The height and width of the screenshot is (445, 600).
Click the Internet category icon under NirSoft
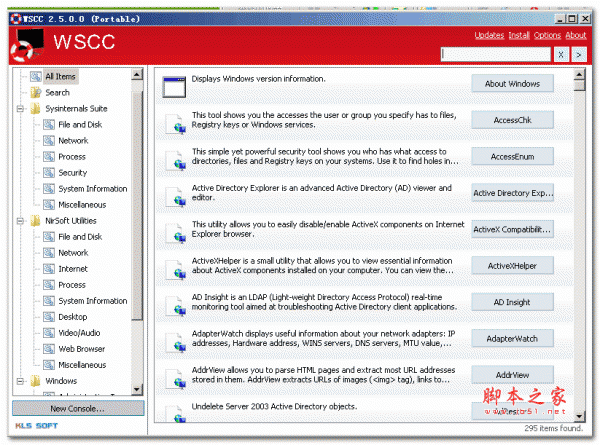pos(49,269)
